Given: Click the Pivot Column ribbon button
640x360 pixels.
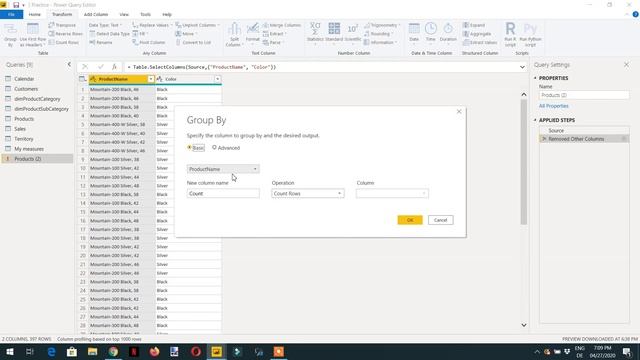Looking at the screenshot, I should (149, 42).
